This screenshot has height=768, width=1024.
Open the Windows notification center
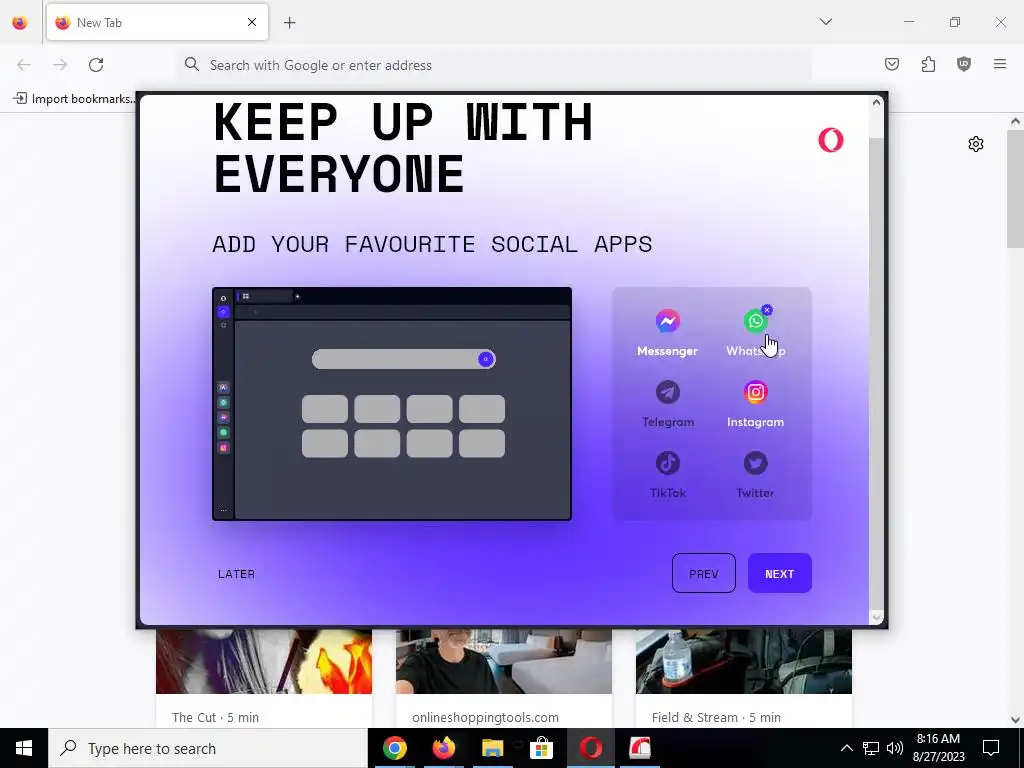pyautogui.click(x=991, y=748)
